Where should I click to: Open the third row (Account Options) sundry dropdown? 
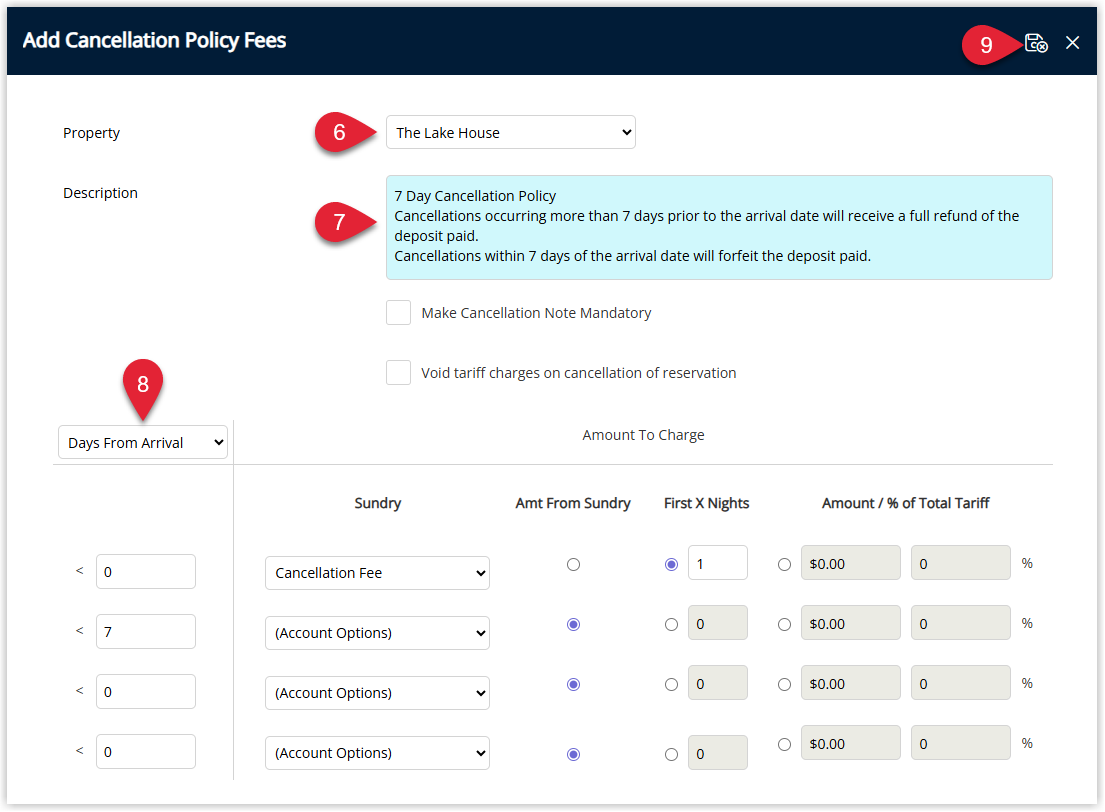click(x=377, y=692)
